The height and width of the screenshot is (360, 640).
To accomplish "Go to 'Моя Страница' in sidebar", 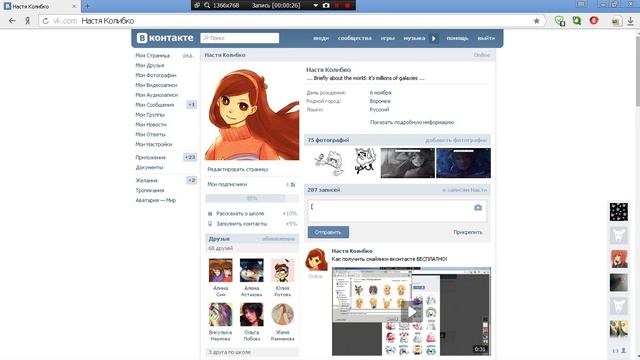I will pyautogui.click(x=153, y=56).
